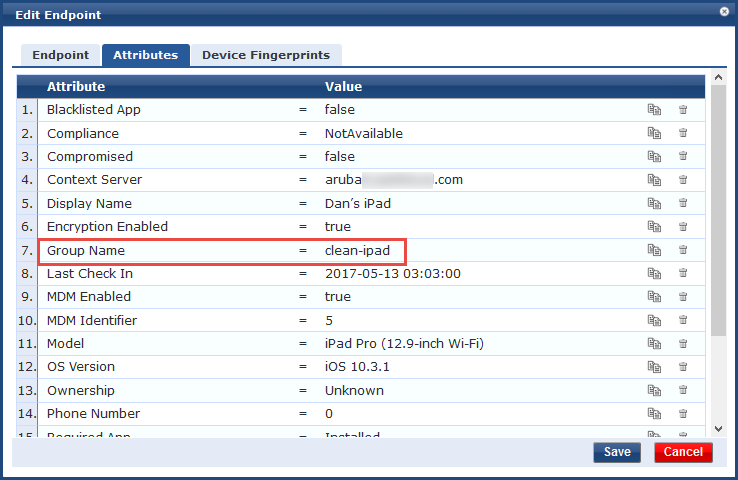Delete the Display Name attribute row
The image size is (738, 480).
click(683, 203)
